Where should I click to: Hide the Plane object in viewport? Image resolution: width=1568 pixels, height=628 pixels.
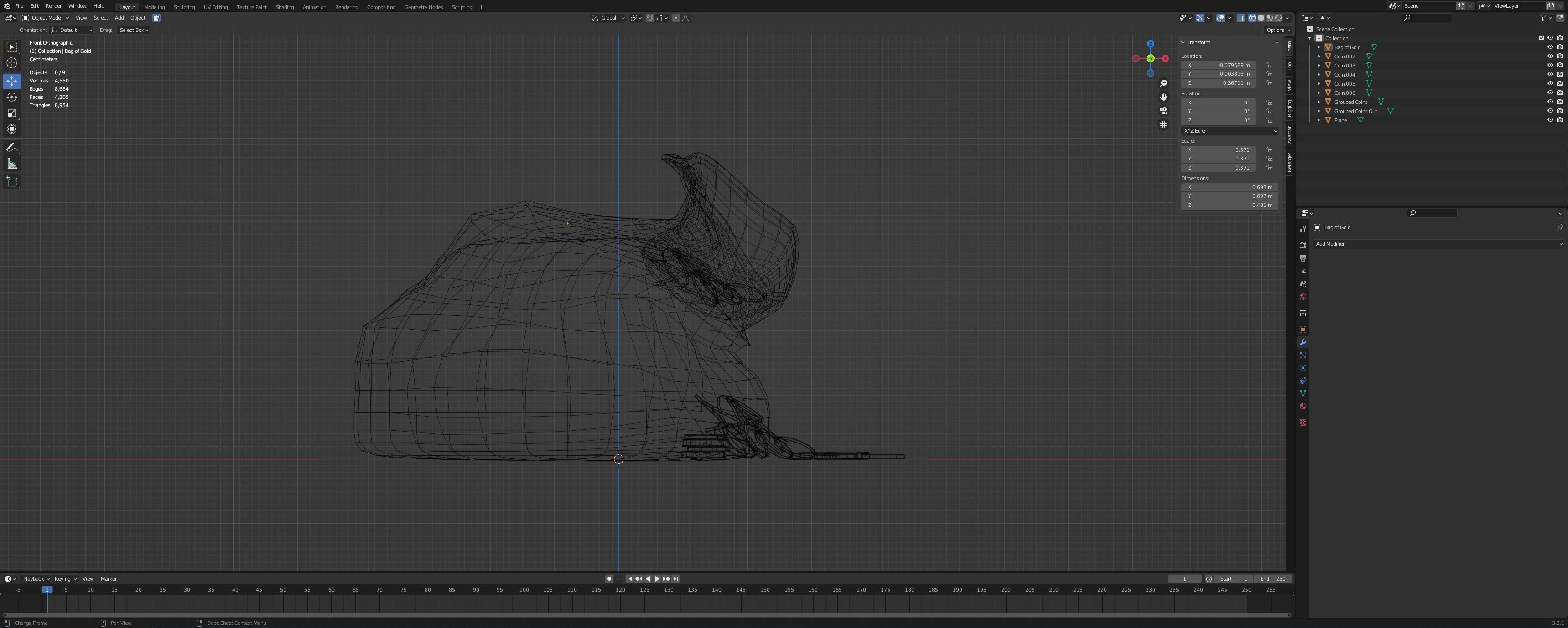1550,120
